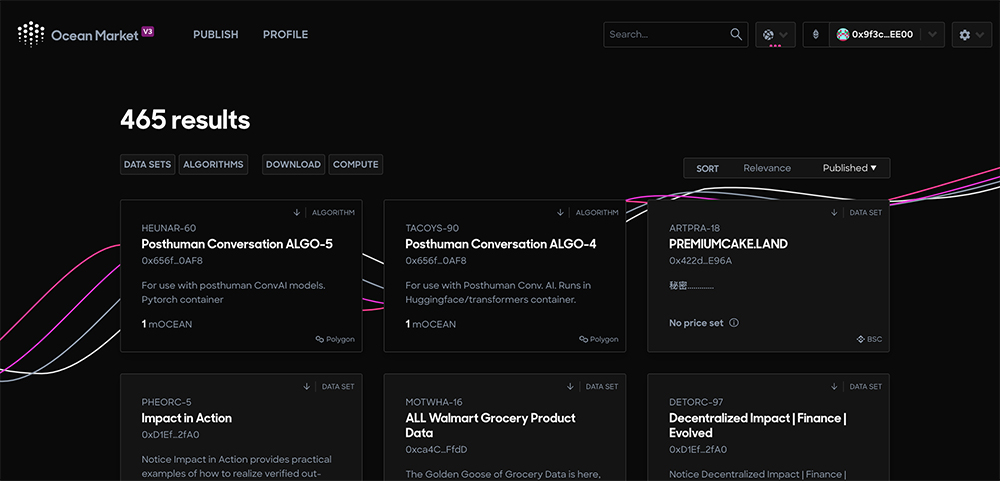Toggle the DATA SETS filter

click(147, 164)
